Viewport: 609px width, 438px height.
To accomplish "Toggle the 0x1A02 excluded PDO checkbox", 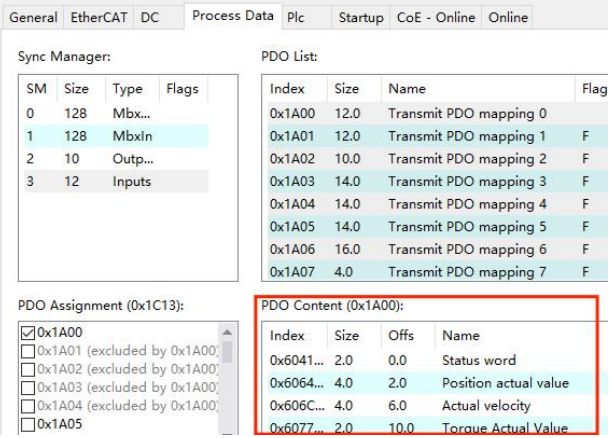I will click(x=28, y=369).
